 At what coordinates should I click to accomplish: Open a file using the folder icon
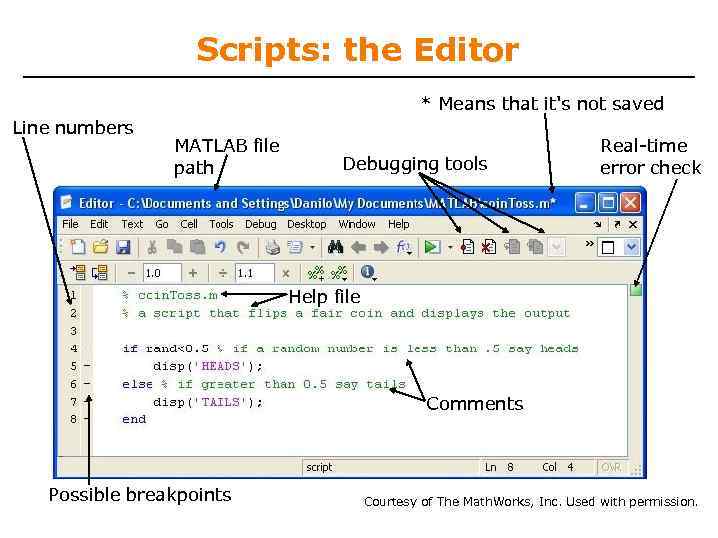click(100, 247)
